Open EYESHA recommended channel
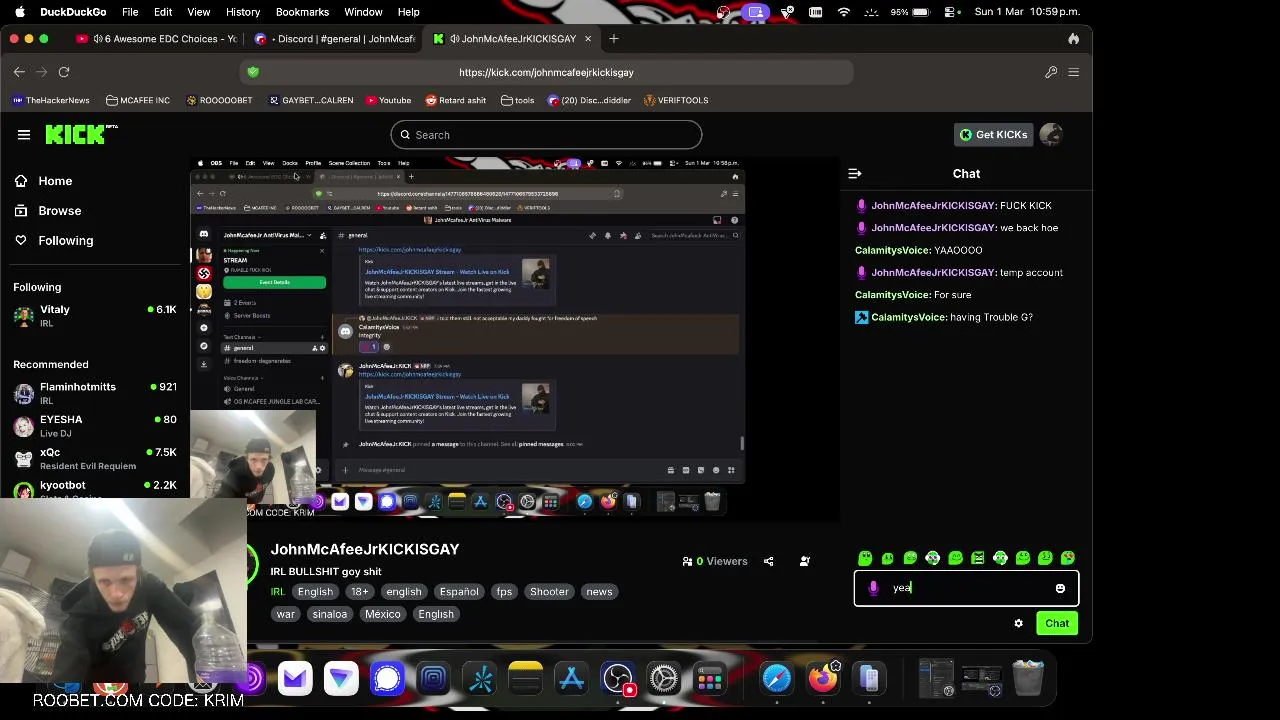 coord(95,426)
